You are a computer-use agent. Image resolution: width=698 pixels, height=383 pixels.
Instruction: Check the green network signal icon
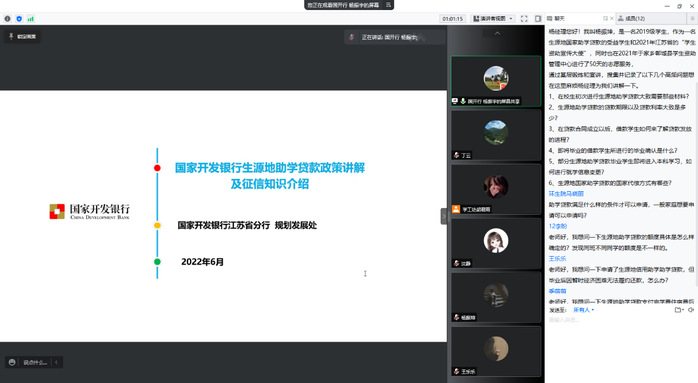(x=30, y=19)
